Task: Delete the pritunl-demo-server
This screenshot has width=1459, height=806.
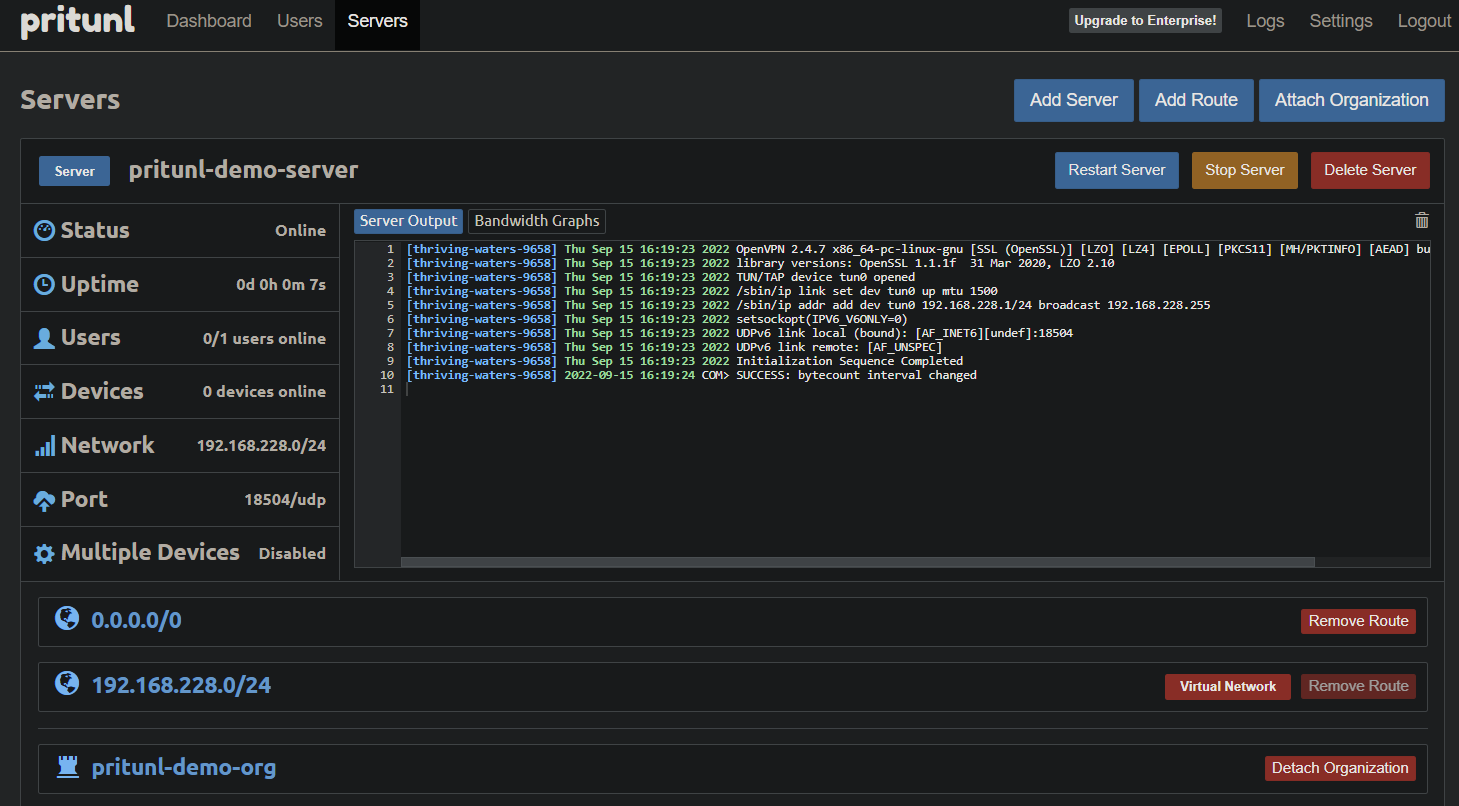Action: click(x=1370, y=170)
